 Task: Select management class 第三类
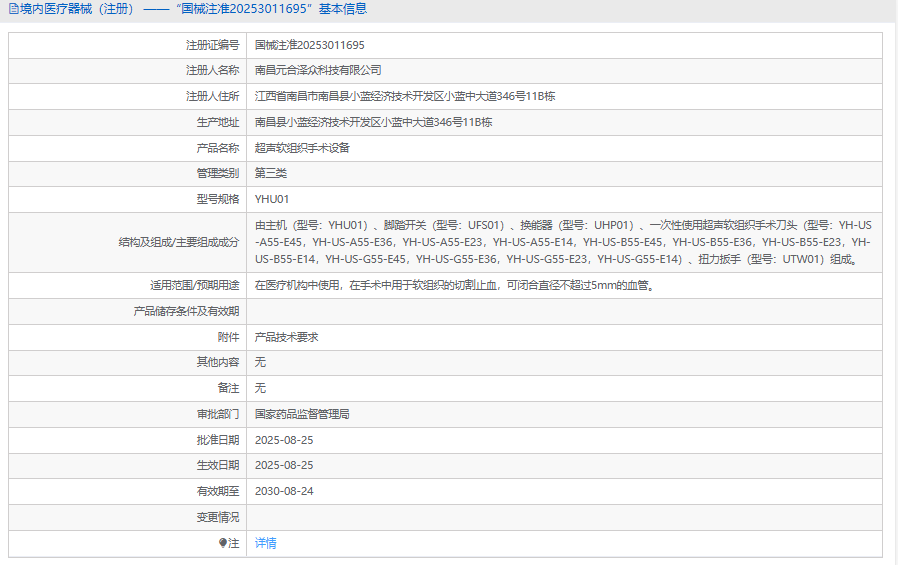click(x=271, y=173)
